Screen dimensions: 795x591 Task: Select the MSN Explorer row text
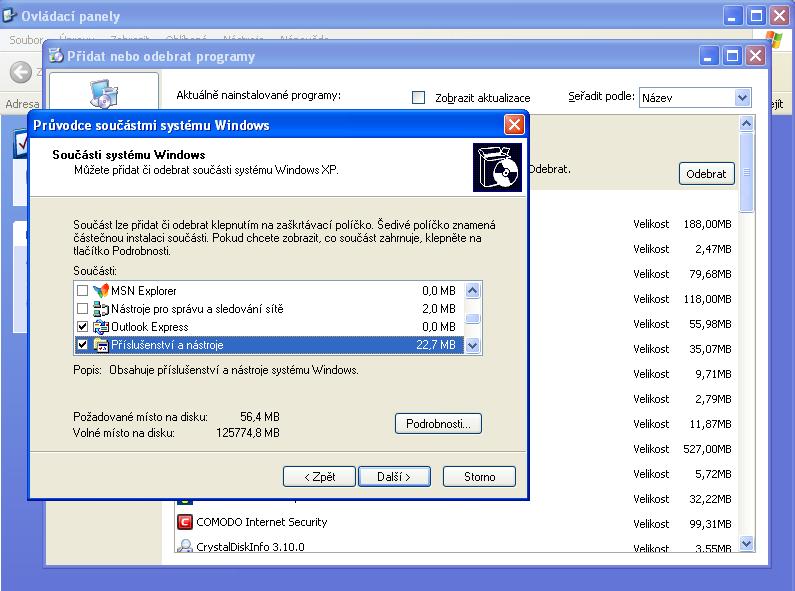[x=143, y=291]
